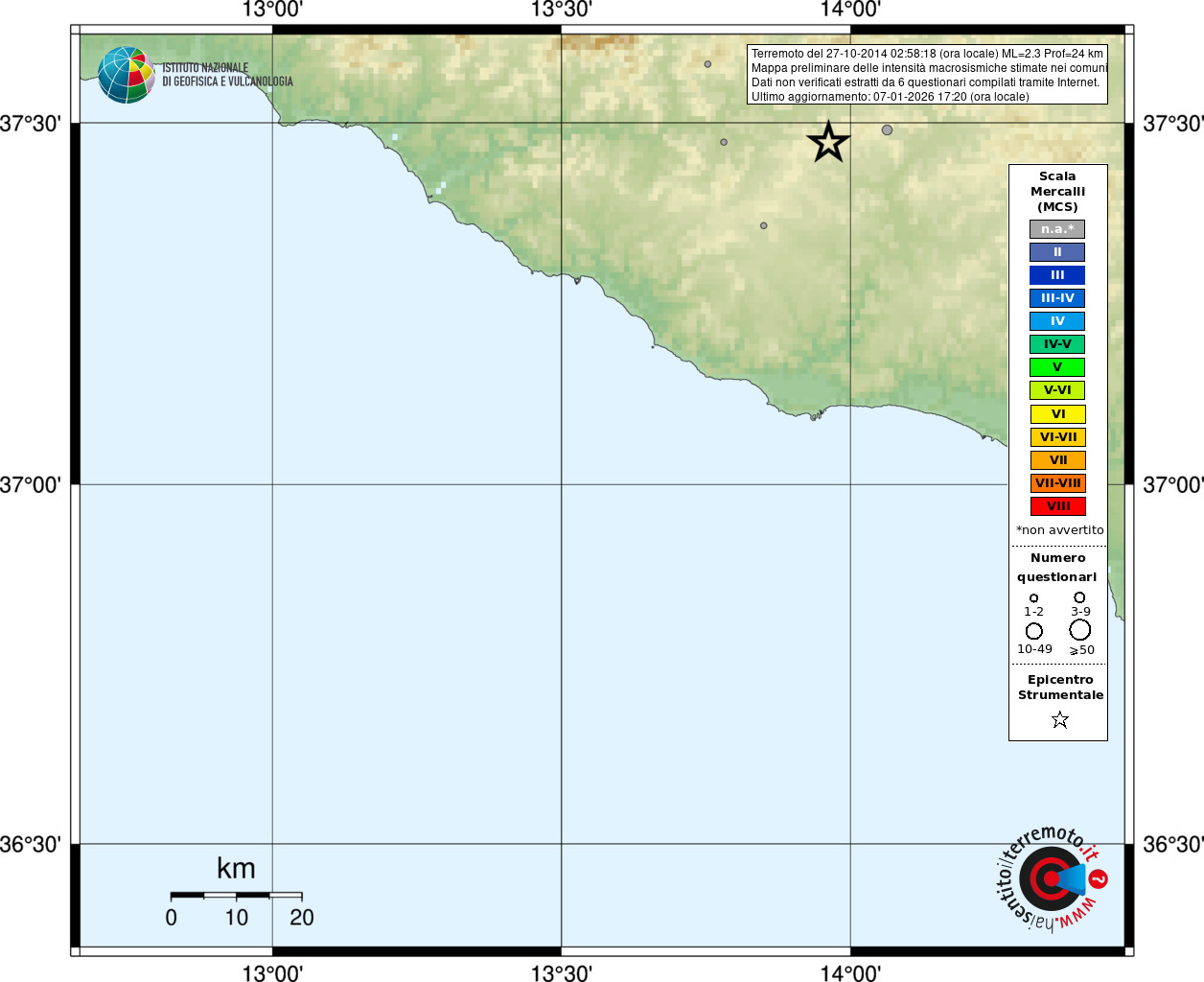The width and height of the screenshot is (1204, 982).
Task: Click the km scale bar
Action: click(x=236, y=895)
